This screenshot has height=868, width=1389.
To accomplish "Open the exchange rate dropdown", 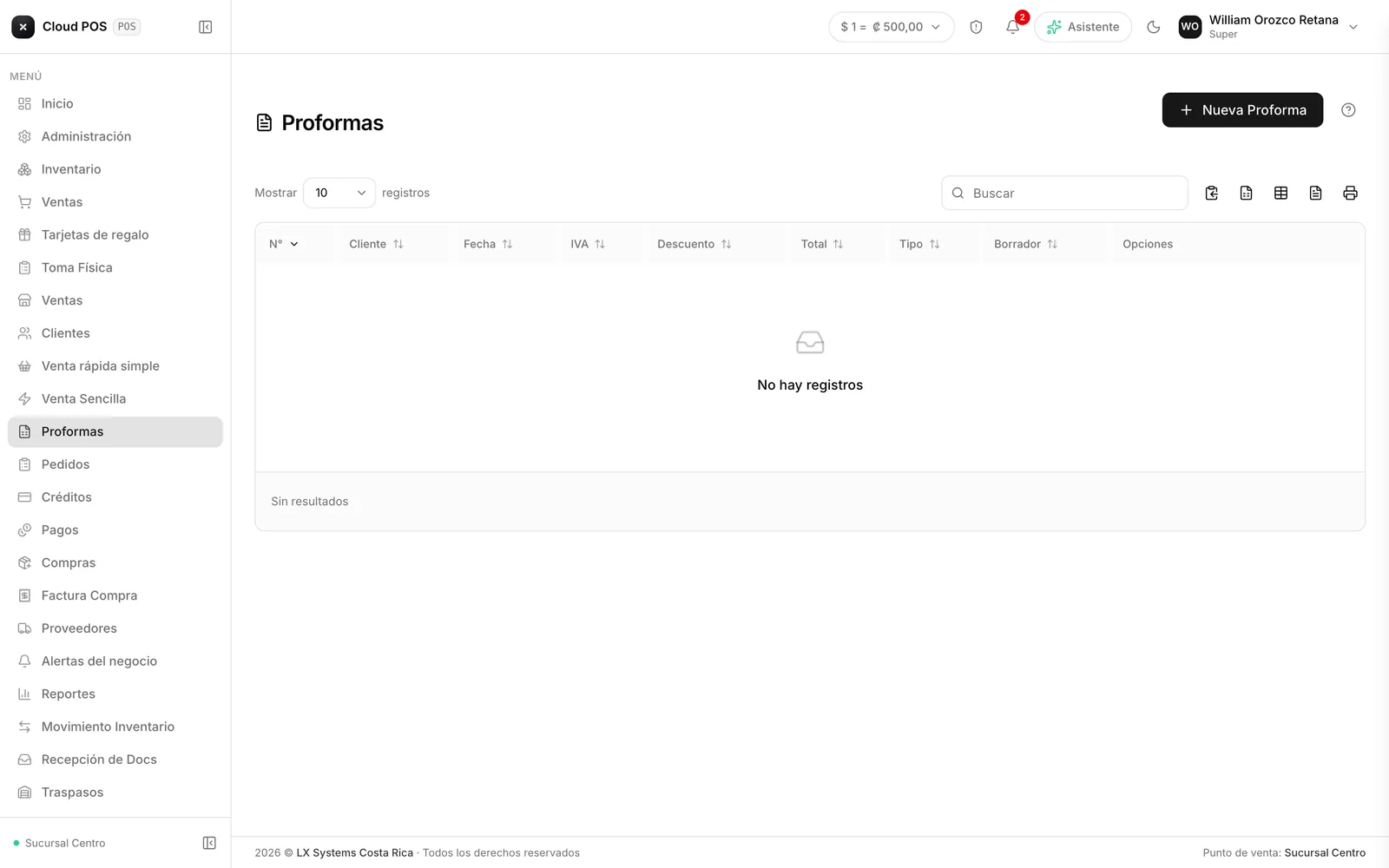I will click(x=892, y=27).
